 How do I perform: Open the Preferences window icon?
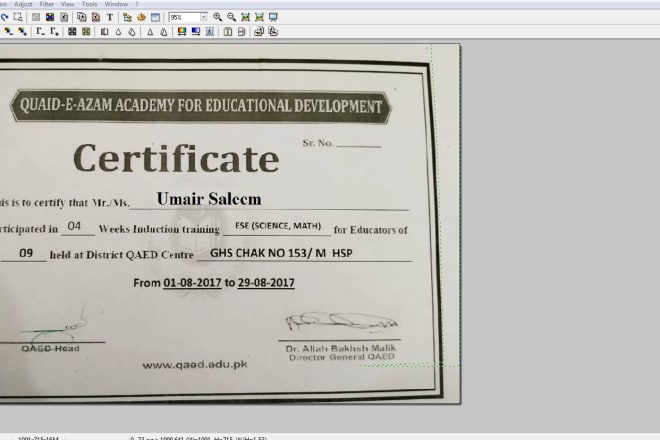tap(155, 17)
